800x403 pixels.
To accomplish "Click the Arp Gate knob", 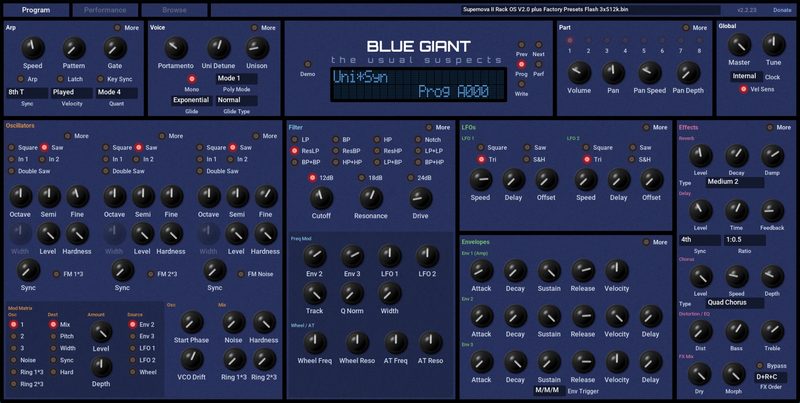I will [115, 48].
